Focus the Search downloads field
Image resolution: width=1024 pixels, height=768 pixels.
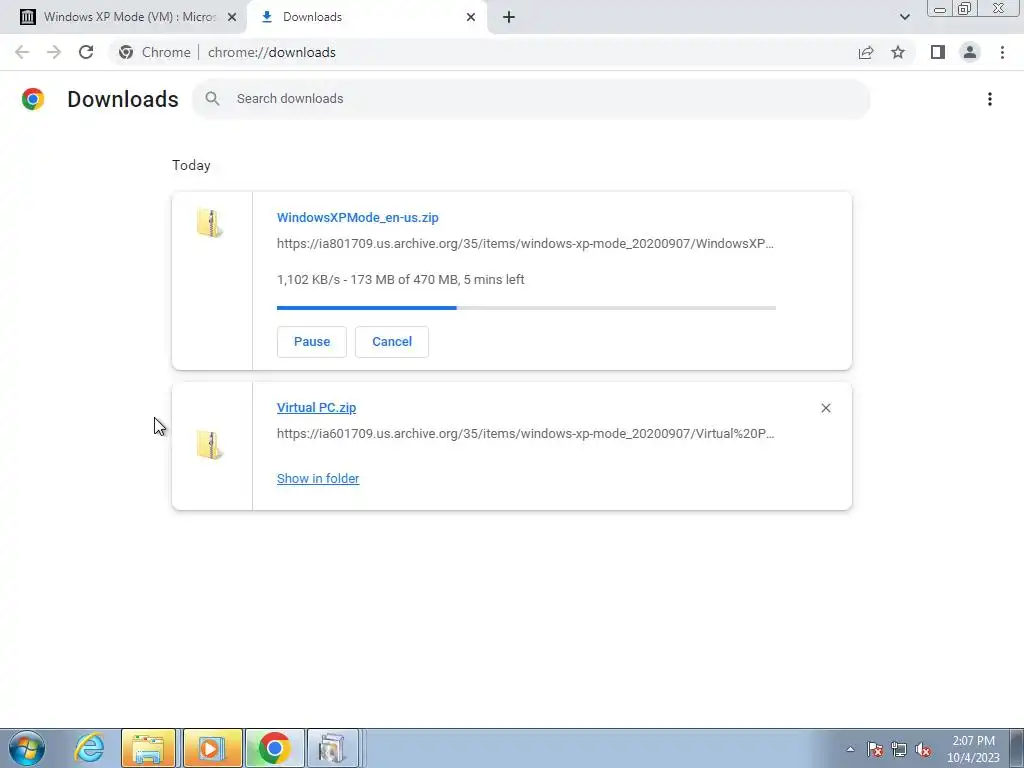(531, 99)
